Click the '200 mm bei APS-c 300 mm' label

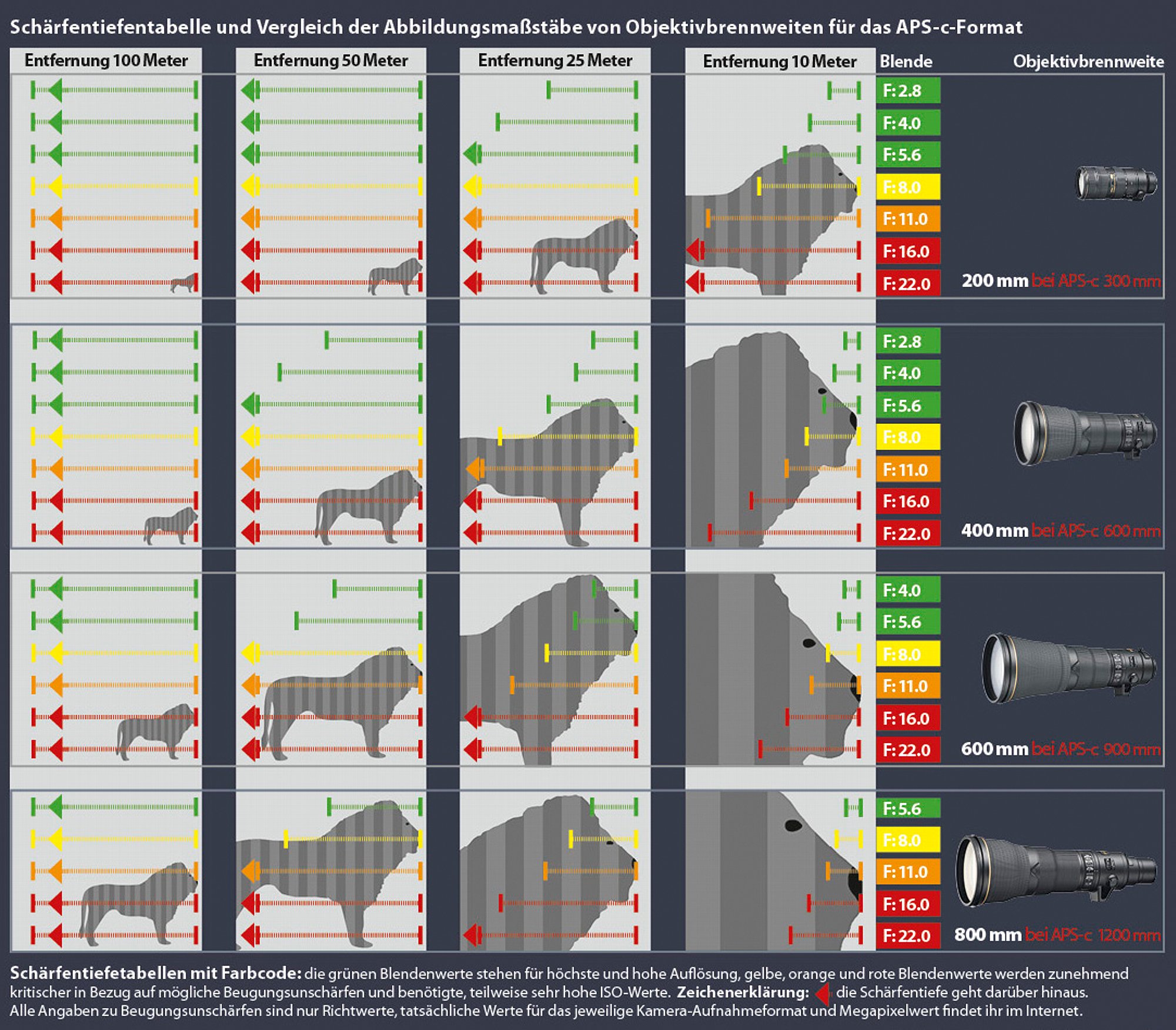(x=1061, y=281)
